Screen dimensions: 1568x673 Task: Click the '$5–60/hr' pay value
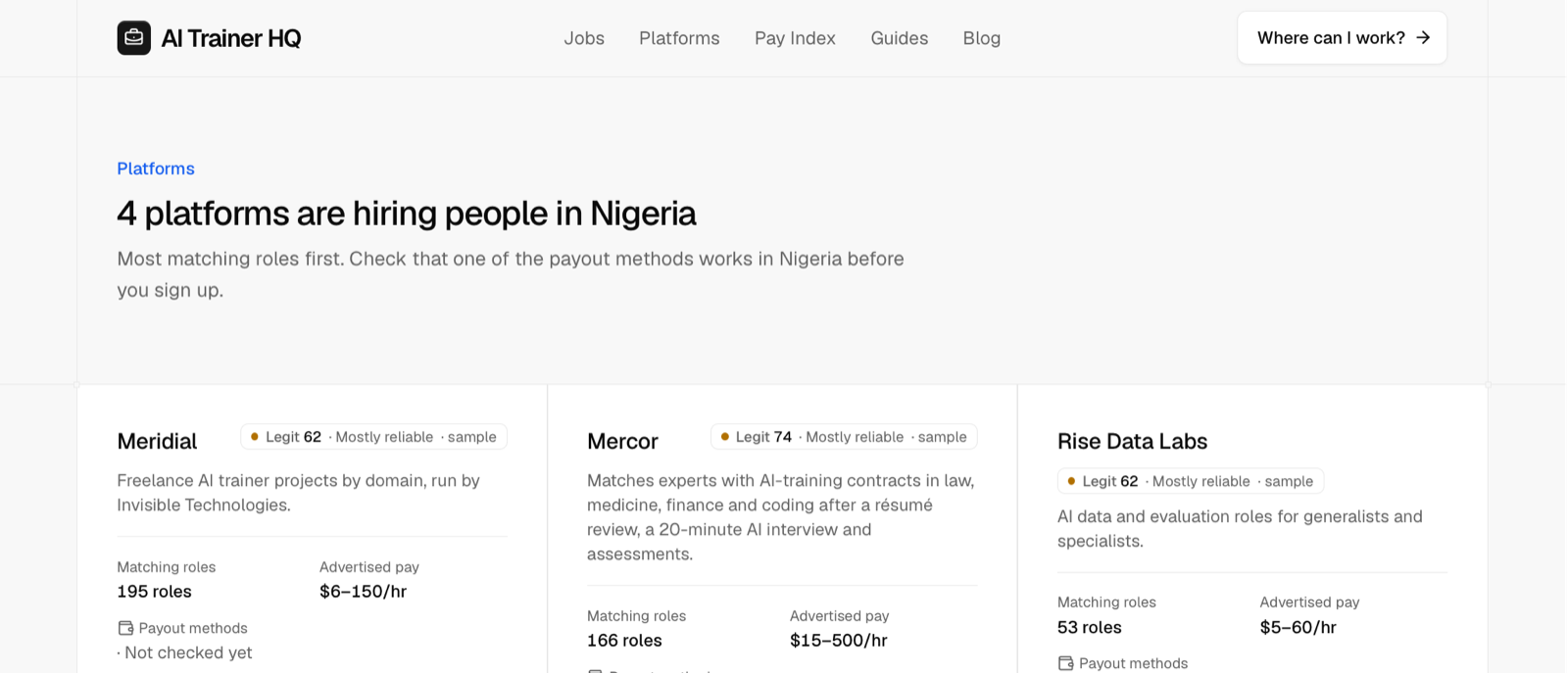click(x=1298, y=627)
